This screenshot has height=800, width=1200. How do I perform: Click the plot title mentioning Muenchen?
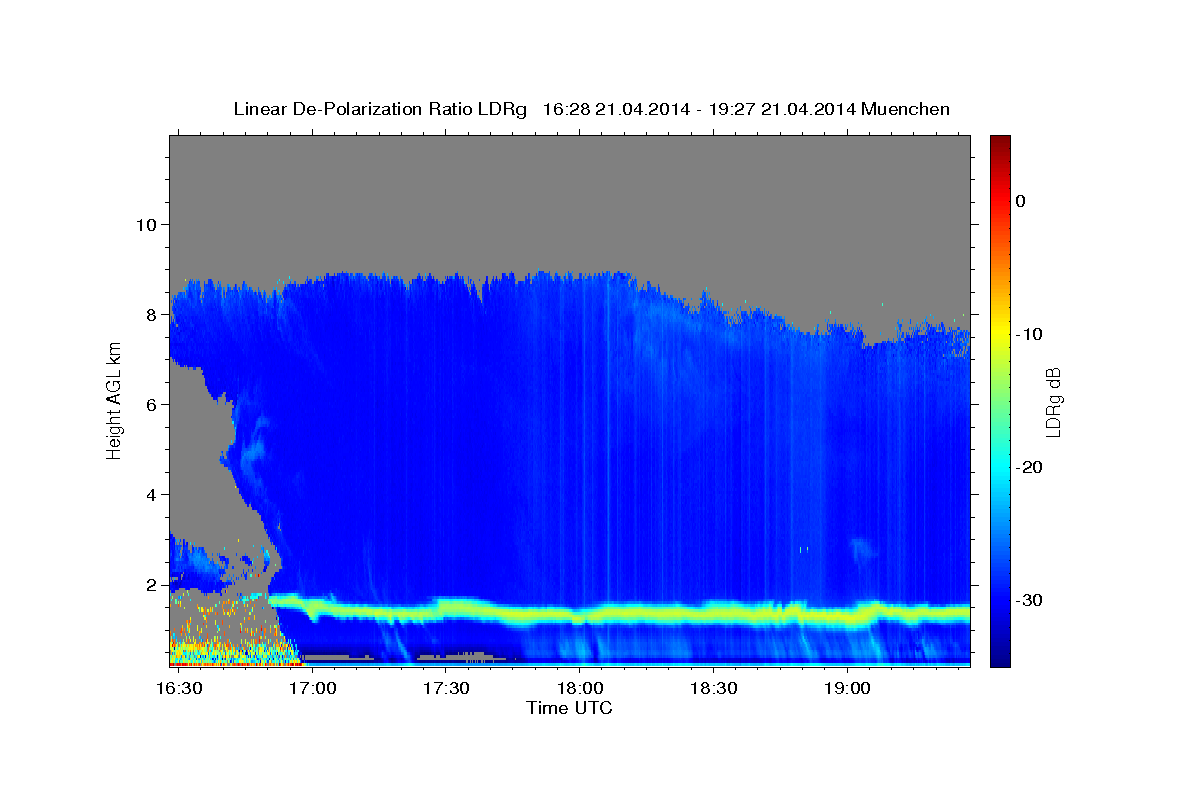(591, 109)
